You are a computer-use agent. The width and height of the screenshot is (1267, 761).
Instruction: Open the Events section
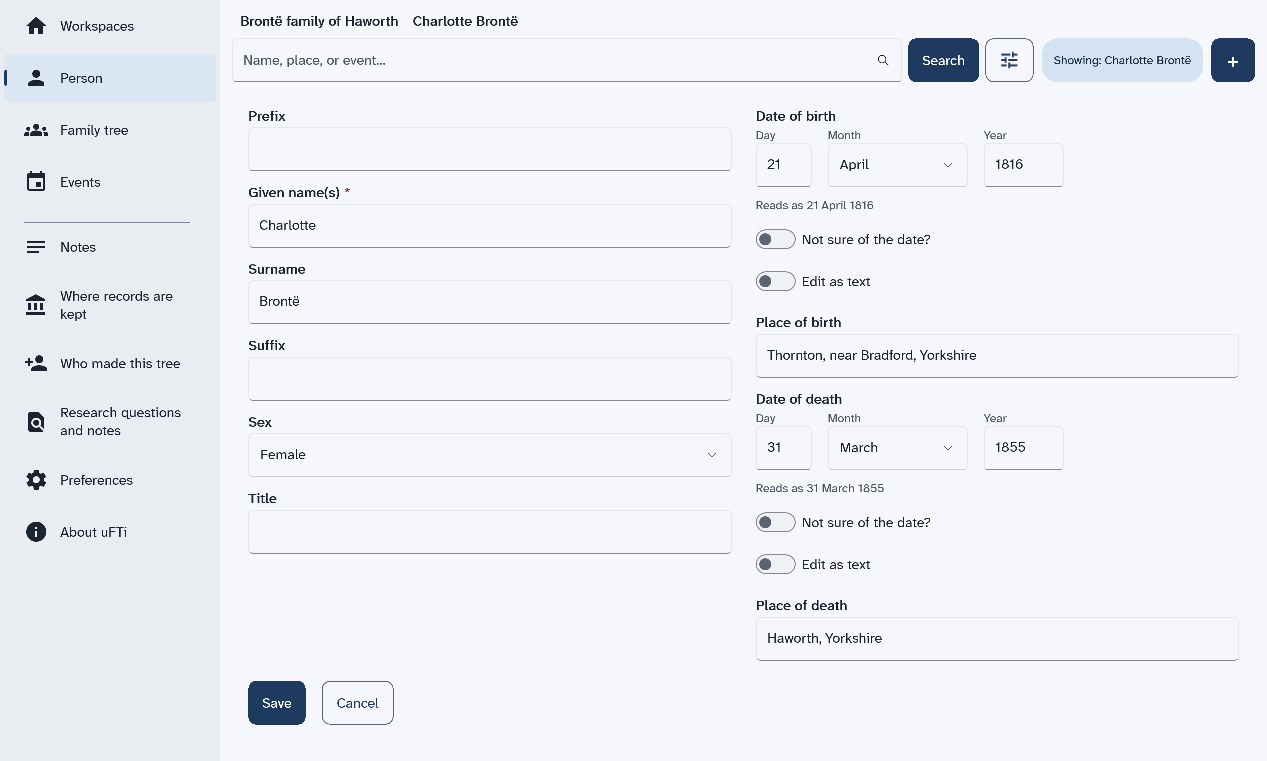coord(110,182)
